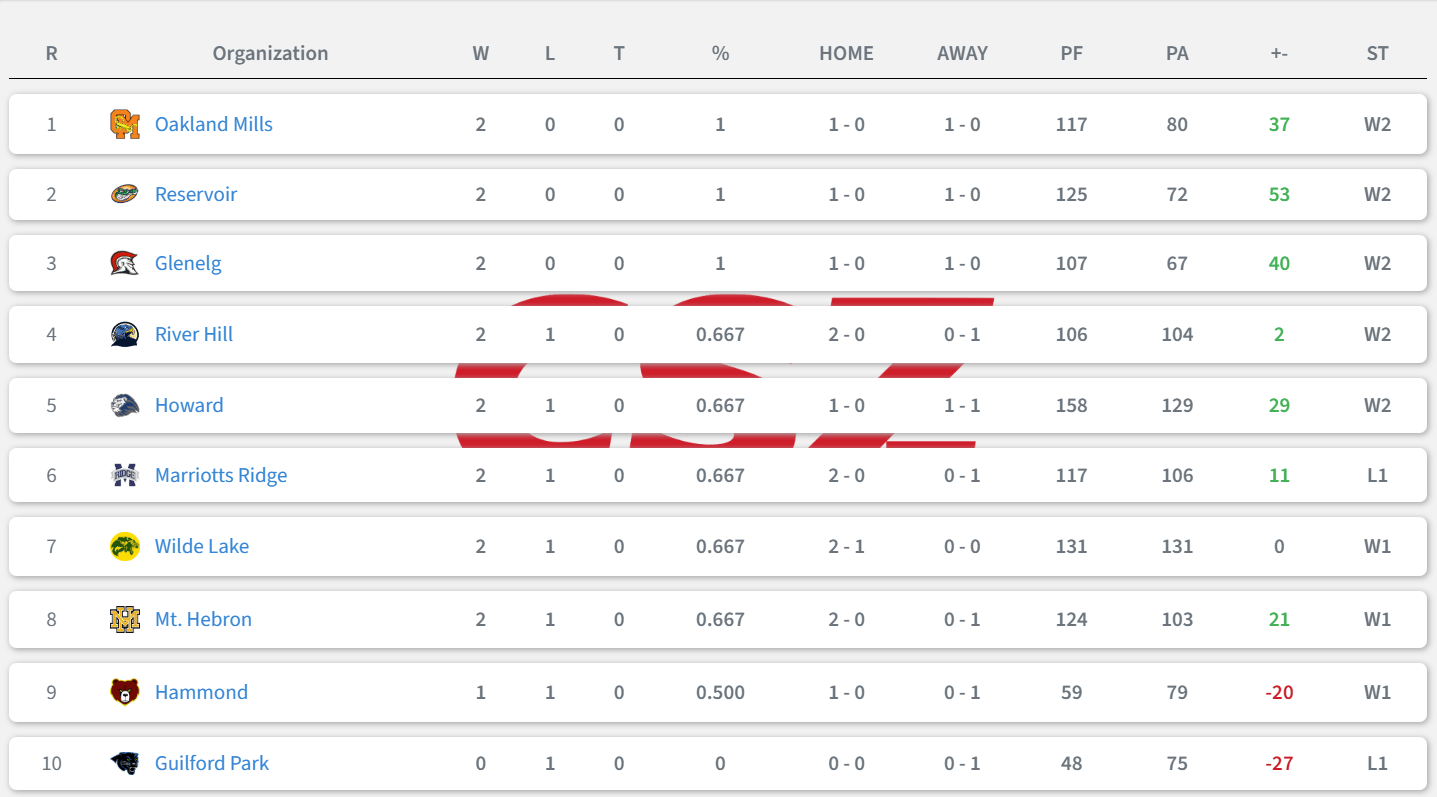This screenshot has width=1437, height=797.
Task: Click the ST streak column header
Action: pos(1377,53)
